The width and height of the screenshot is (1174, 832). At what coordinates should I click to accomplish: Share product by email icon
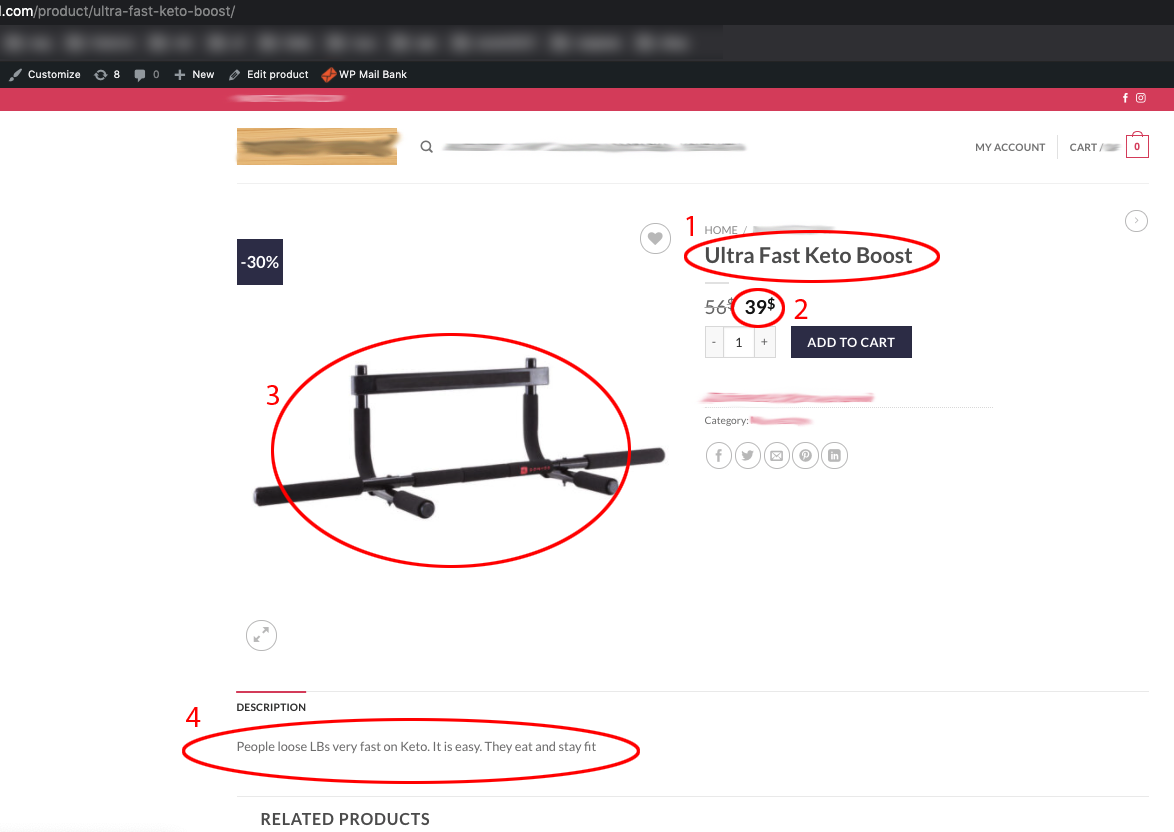point(776,455)
